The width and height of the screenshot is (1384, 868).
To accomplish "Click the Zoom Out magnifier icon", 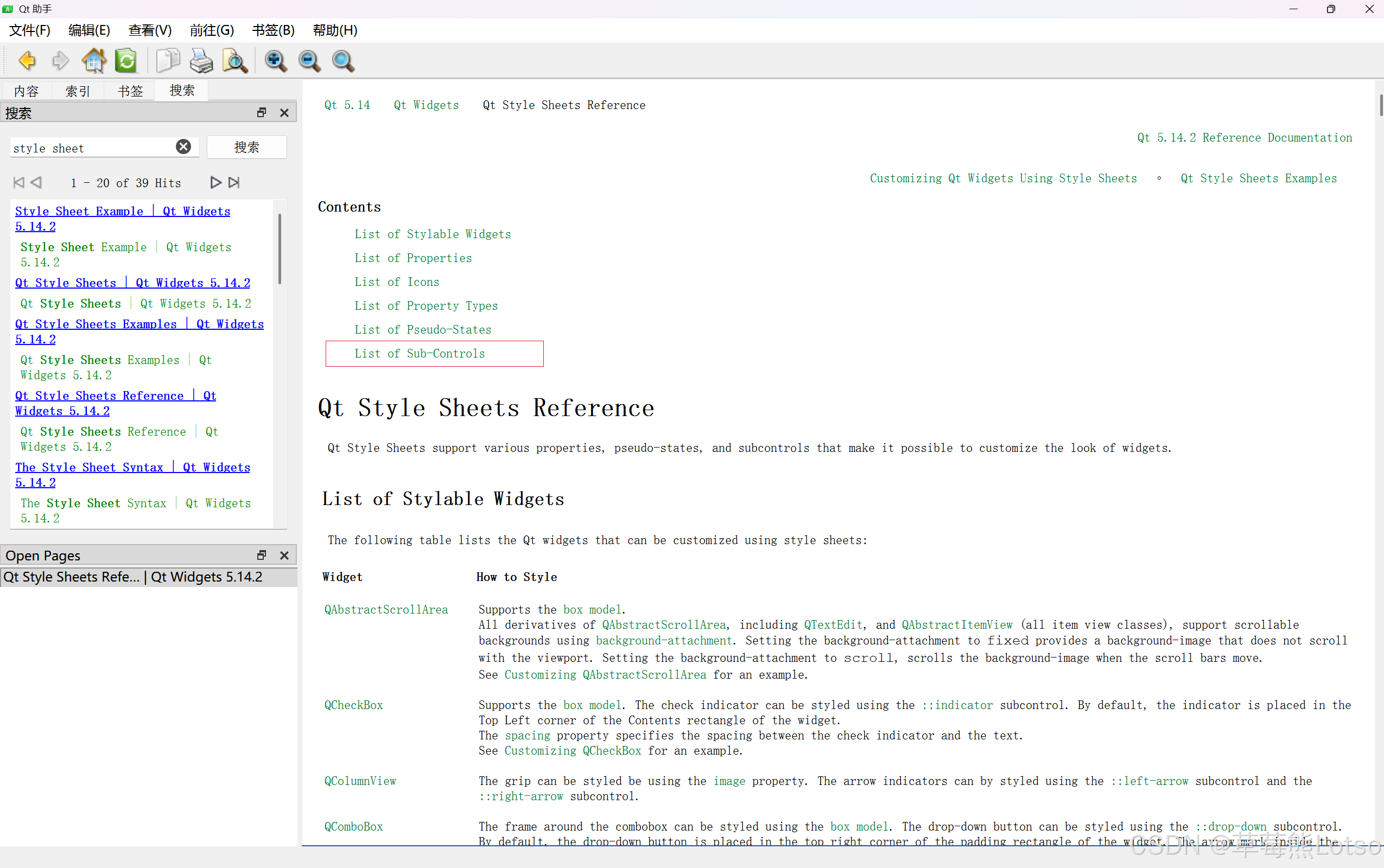I will (309, 61).
